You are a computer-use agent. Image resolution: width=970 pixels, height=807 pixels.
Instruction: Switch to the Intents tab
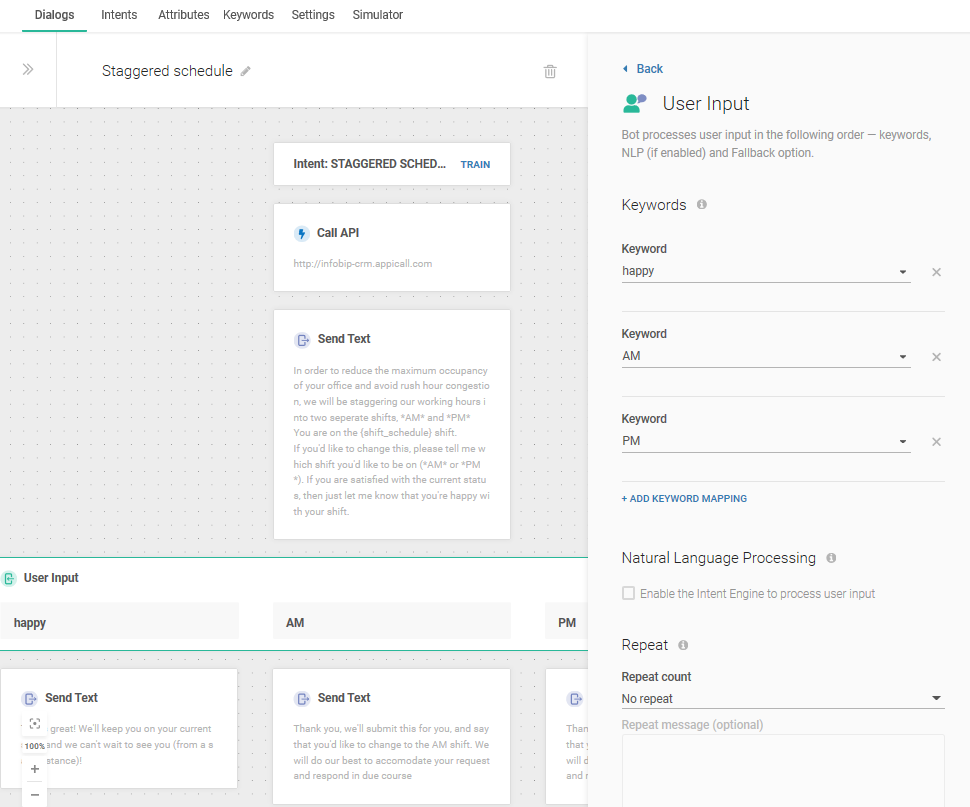119,15
